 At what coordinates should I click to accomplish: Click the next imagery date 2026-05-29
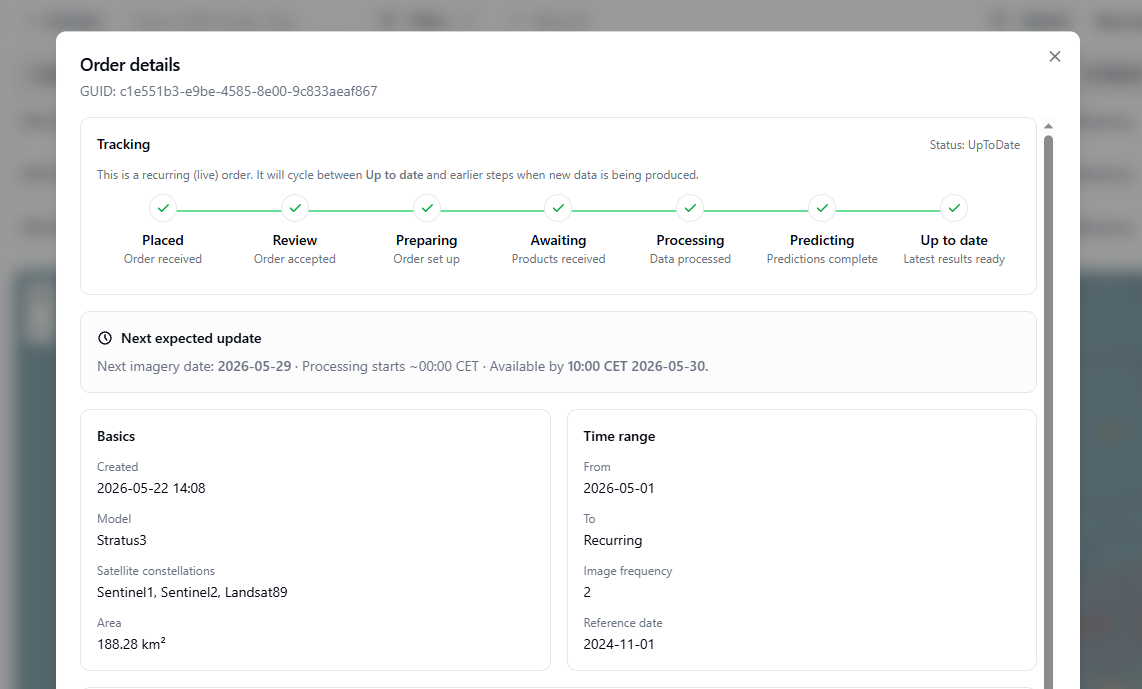[254, 366]
